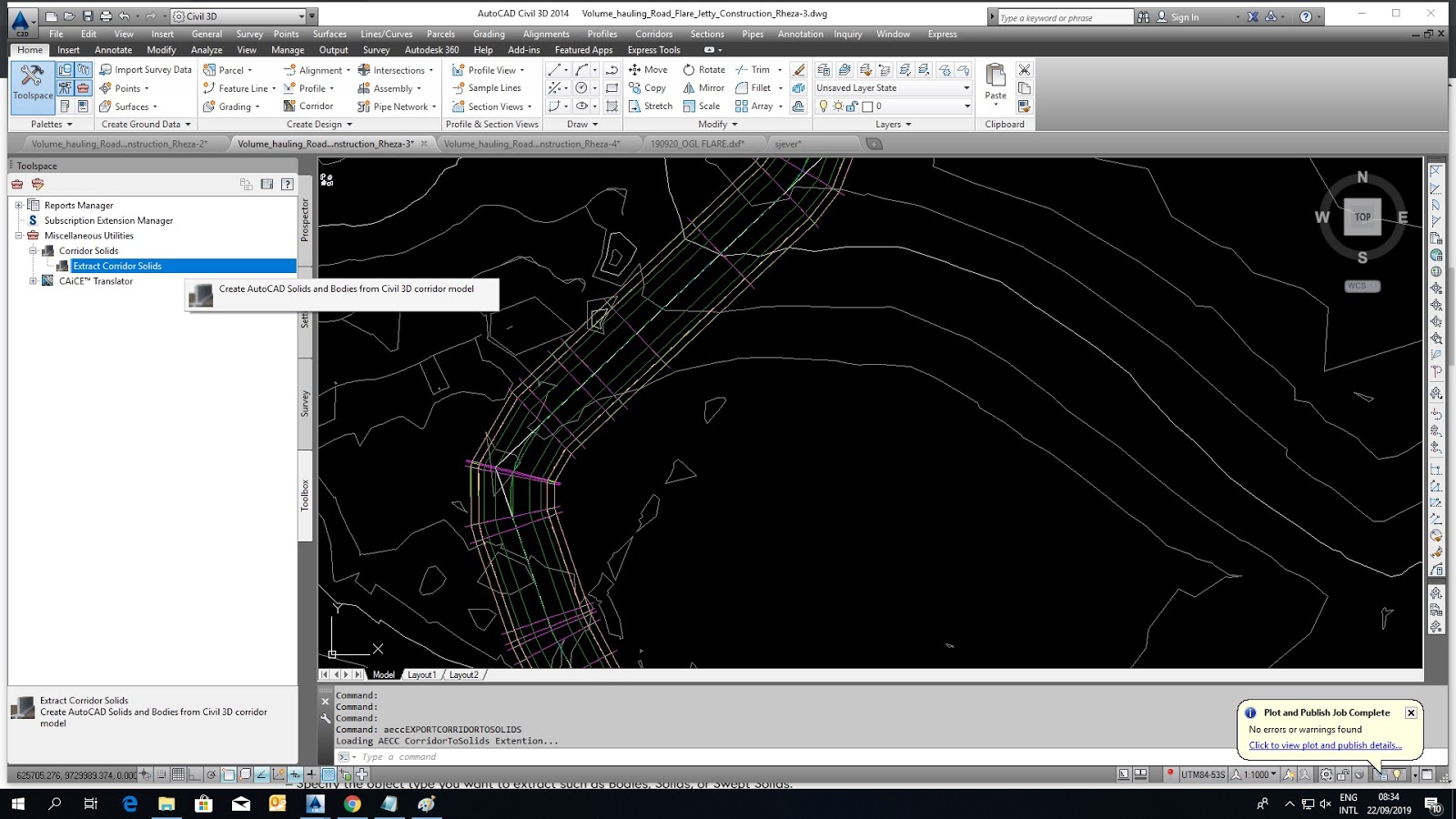Toggle the layer lock icon in Layers panel
Screen dimensions: 1456x819
tap(852, 106)
